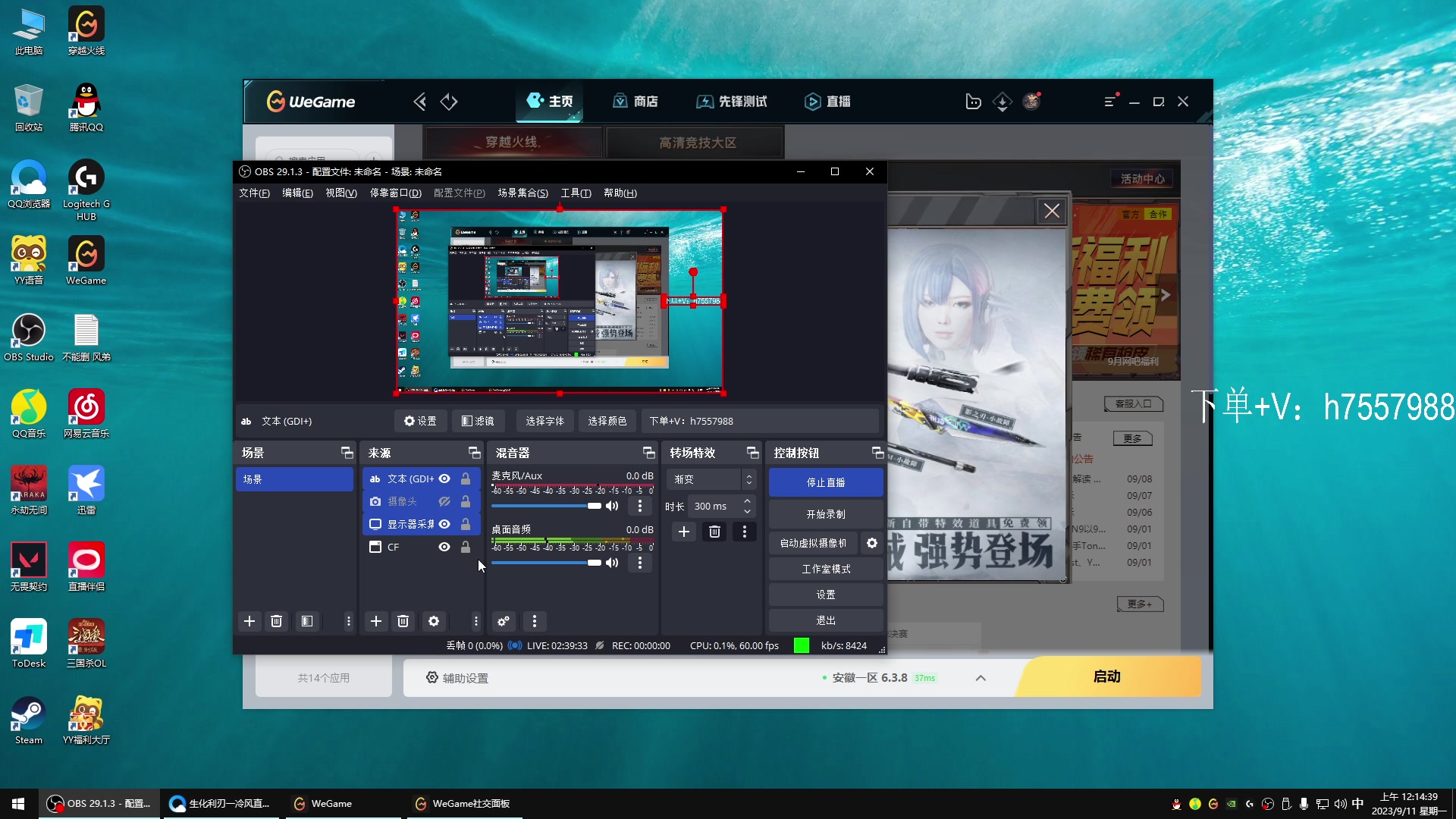Viewport: 1456px width, 819px height.
Task: Float the 转场特效 dock panel
Action: click(753, 453)
